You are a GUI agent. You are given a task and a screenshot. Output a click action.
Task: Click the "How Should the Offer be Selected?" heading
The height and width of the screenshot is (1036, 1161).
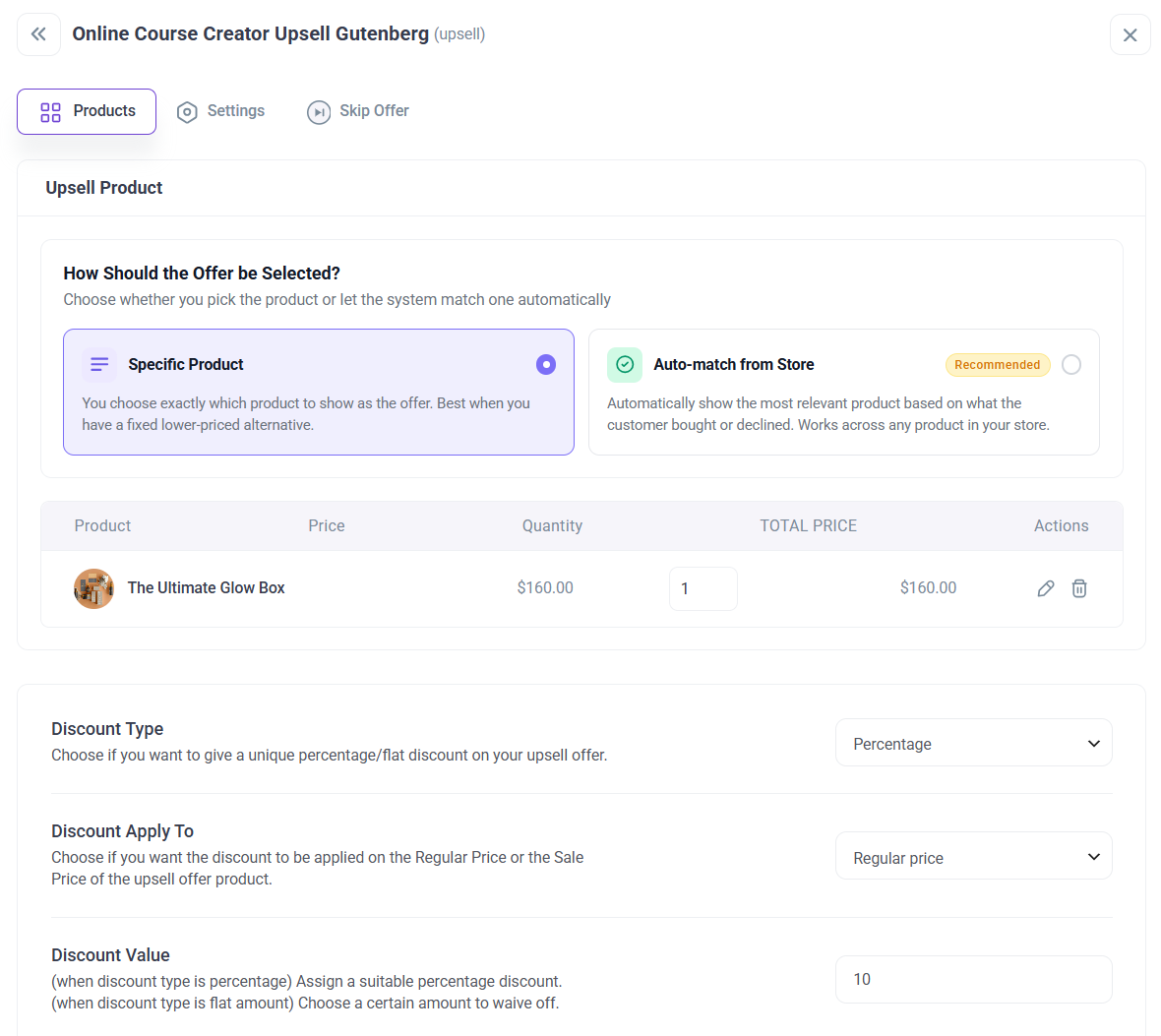pyautogui.click(x=202, y=274)
